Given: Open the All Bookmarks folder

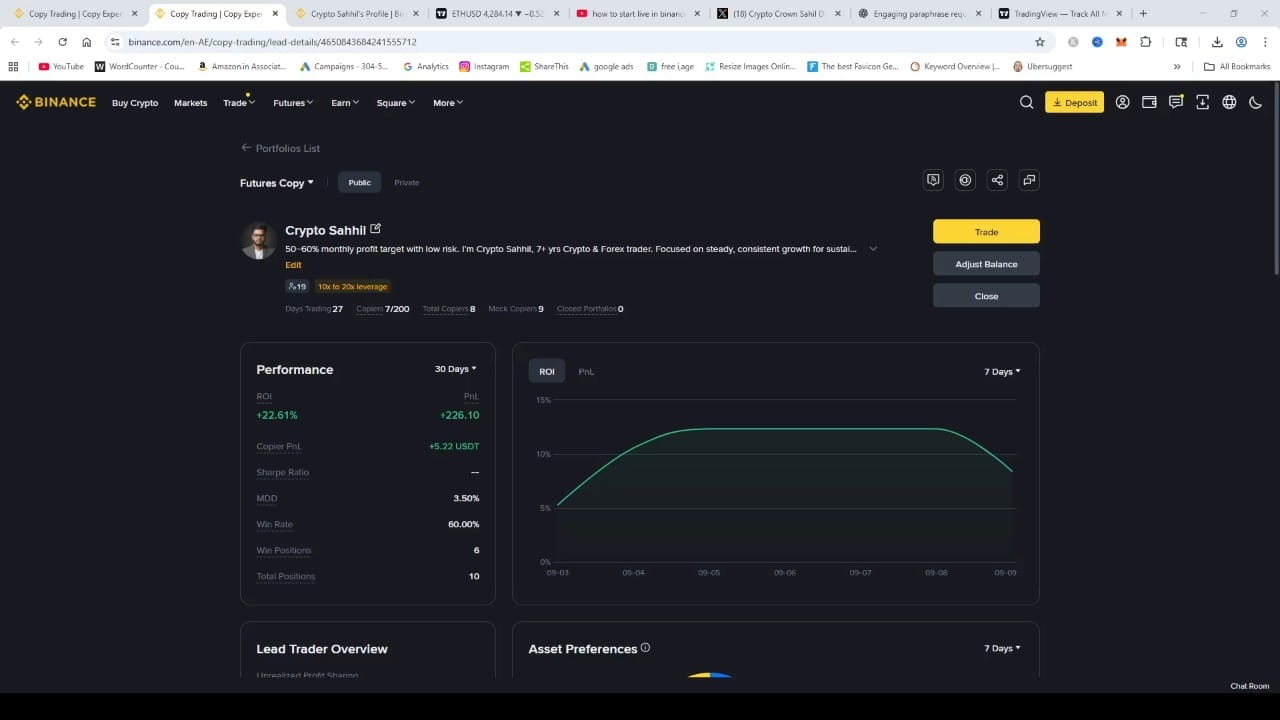Looking at the screenshot, I should point(1237,66).
